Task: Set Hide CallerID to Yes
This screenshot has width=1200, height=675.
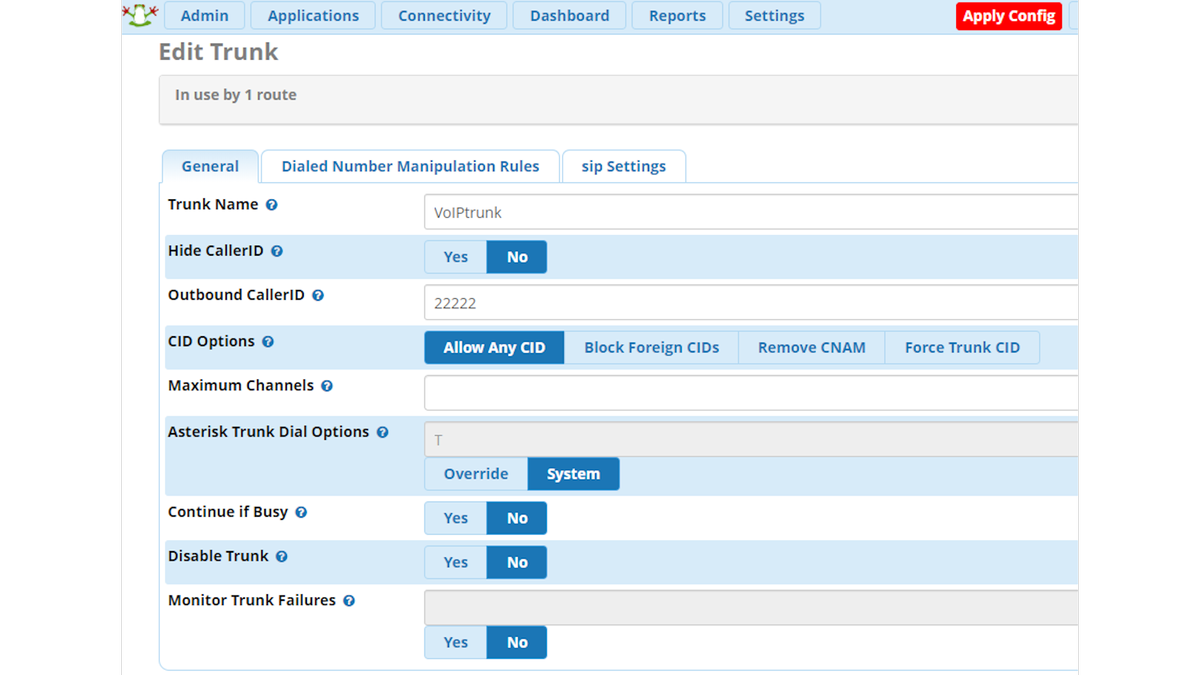Action: [x=455, y=256]
